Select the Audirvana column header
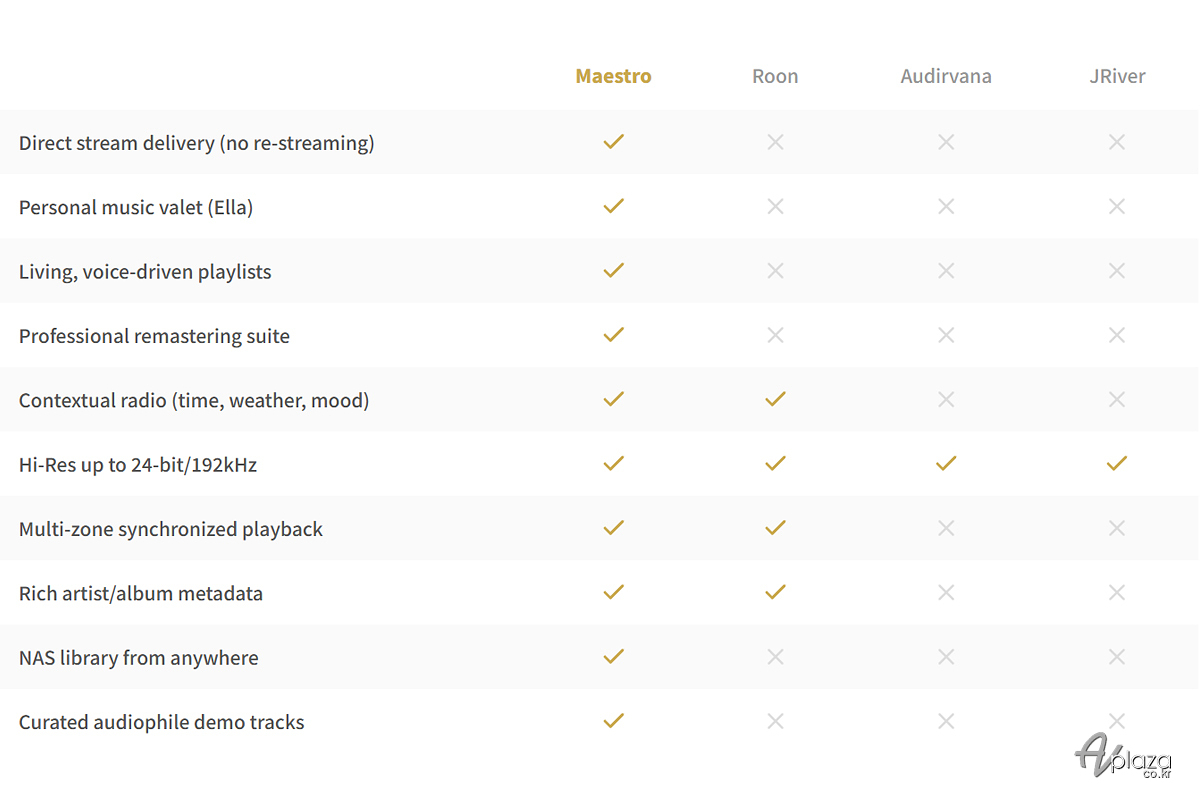The height and width of the screenshot is (800, 1200). click(x=946, y=77)
